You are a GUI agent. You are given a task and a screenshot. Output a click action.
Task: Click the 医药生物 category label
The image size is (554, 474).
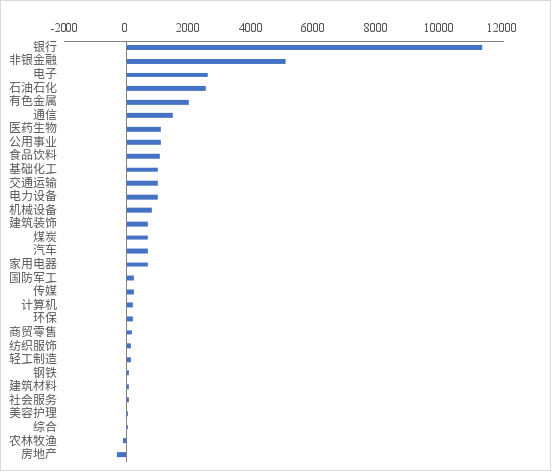(x=33, y=128)
